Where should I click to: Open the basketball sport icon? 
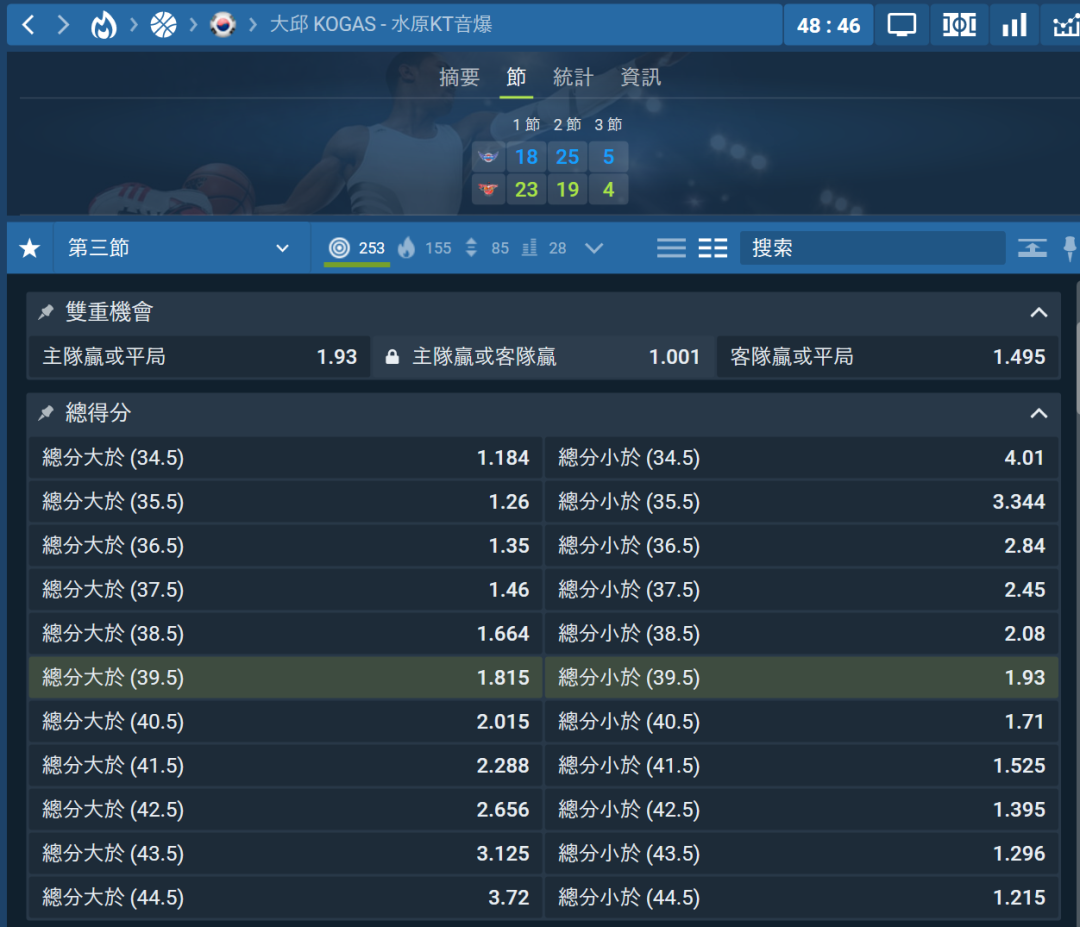[163, 25]
